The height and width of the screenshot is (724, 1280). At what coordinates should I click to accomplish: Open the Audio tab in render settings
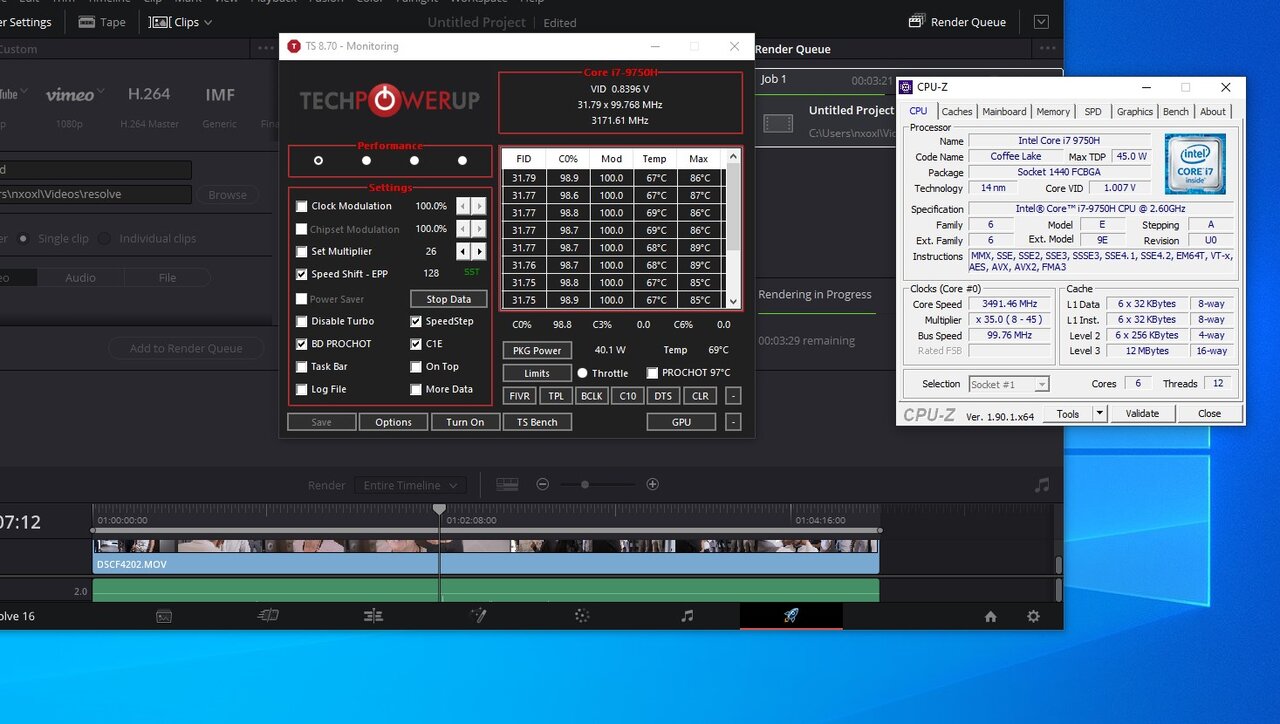click(x=81, y=278)
